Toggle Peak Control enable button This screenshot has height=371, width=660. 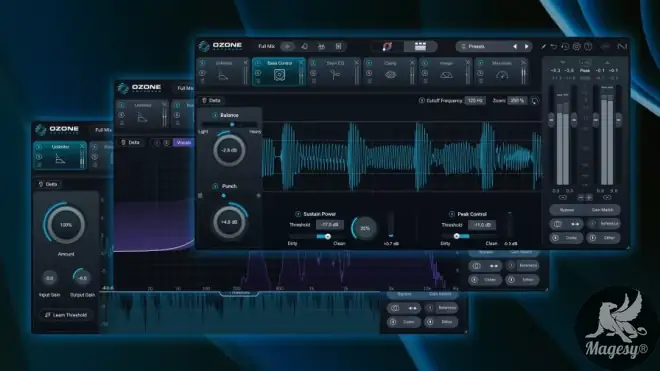452,214
